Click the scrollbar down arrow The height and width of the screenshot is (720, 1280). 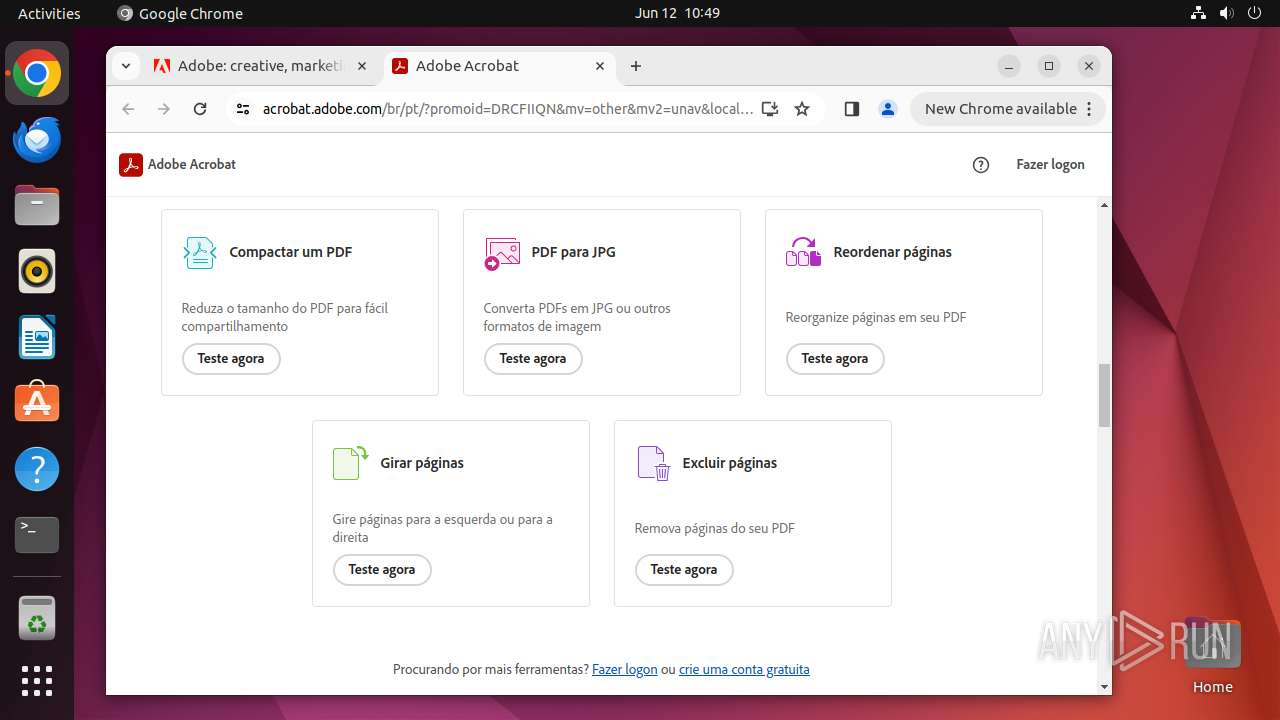pyautogui.click(x=1104, y=687)
